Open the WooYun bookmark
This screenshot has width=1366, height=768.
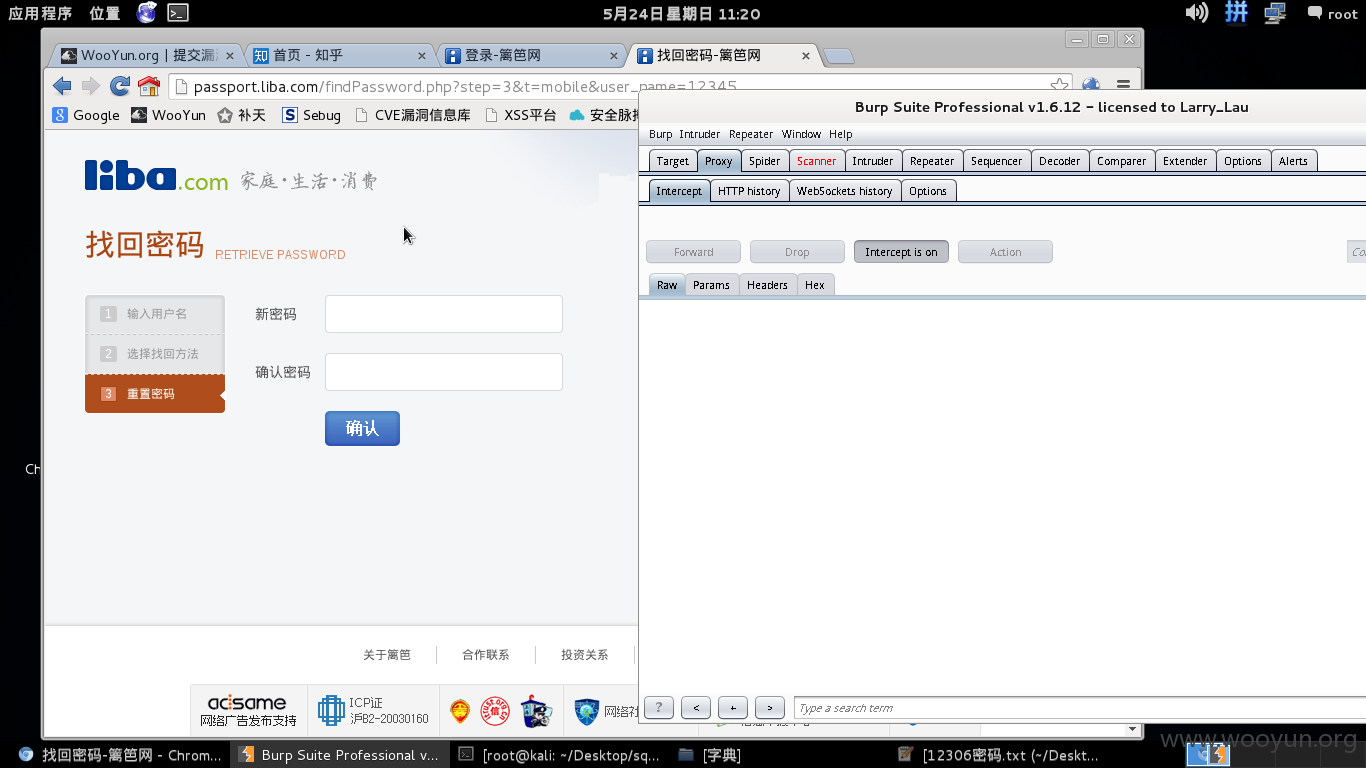coord(168,115)
